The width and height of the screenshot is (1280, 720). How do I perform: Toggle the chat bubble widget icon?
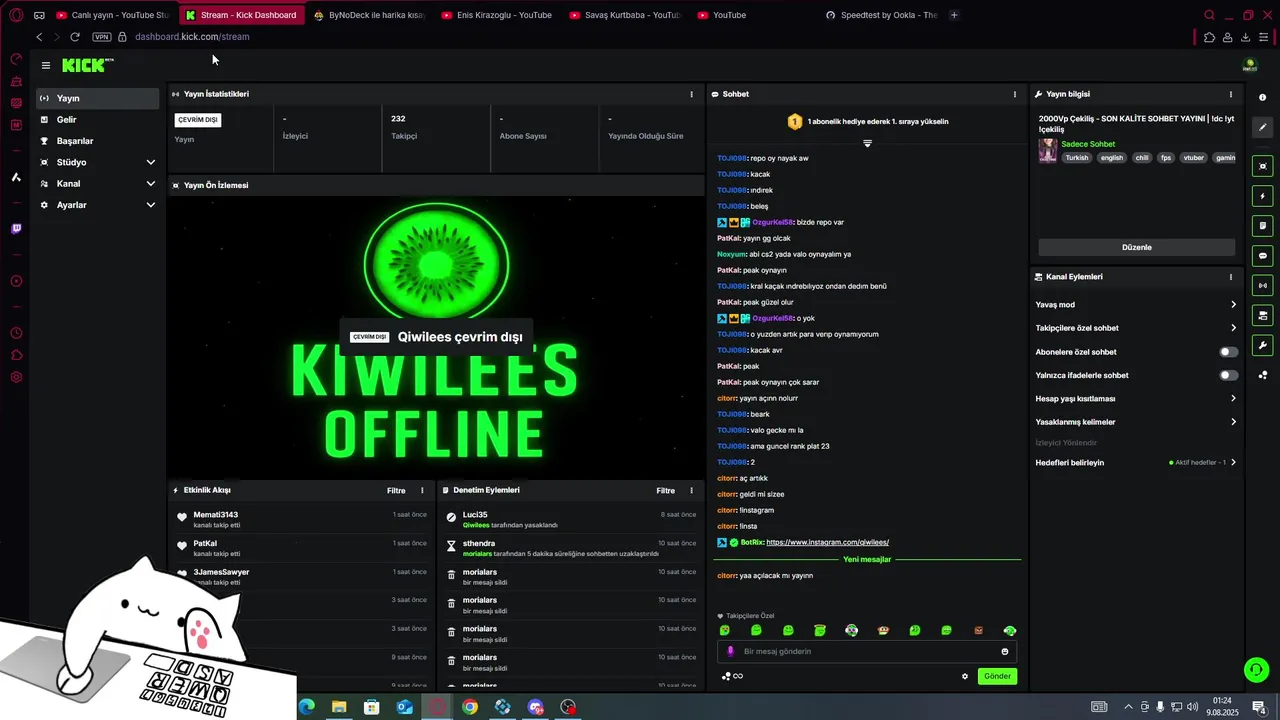(x=1263, y=256)
